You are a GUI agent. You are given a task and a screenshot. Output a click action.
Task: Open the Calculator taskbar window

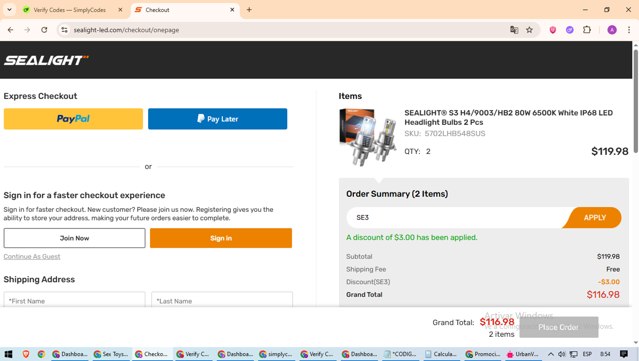441,354
